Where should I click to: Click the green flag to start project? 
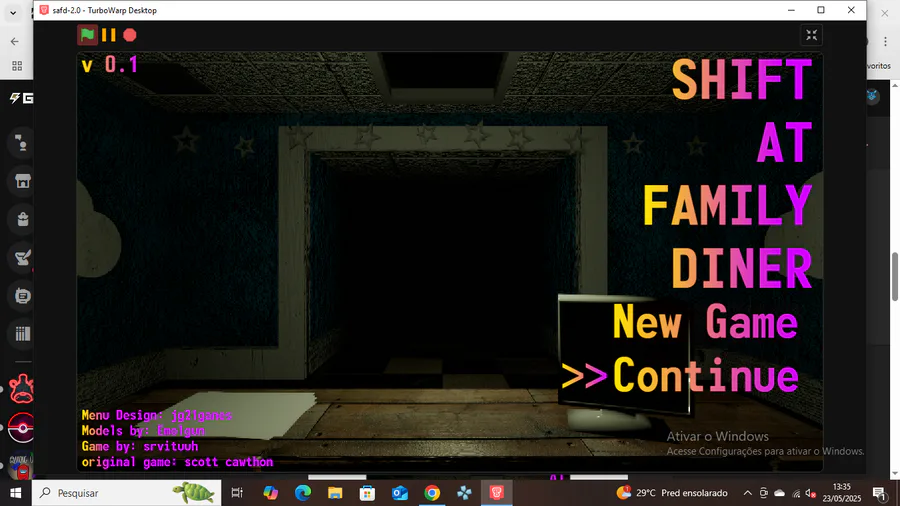pyautogui.click(x=87, y=35)
